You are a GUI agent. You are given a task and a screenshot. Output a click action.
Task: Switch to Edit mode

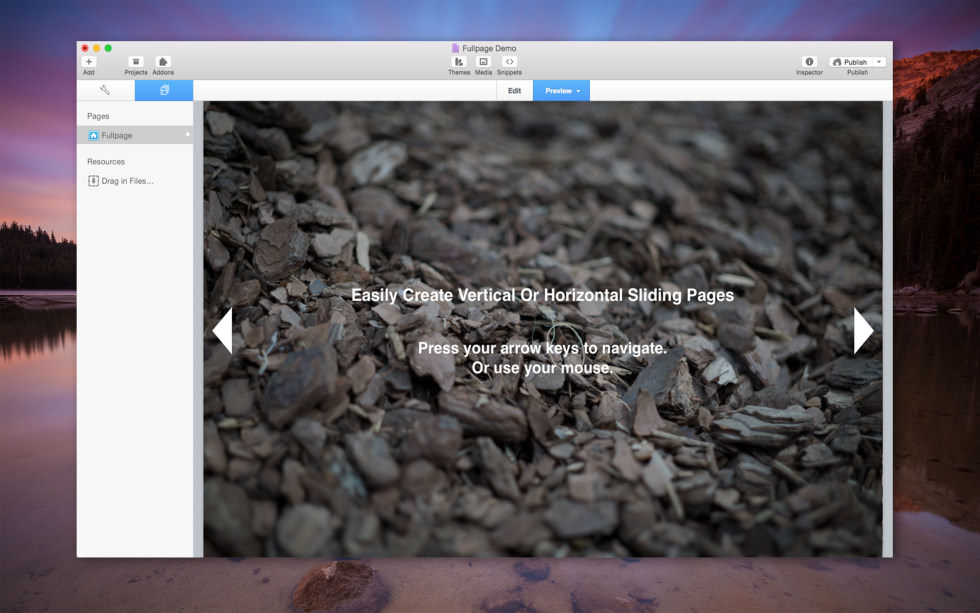[514, 91]
